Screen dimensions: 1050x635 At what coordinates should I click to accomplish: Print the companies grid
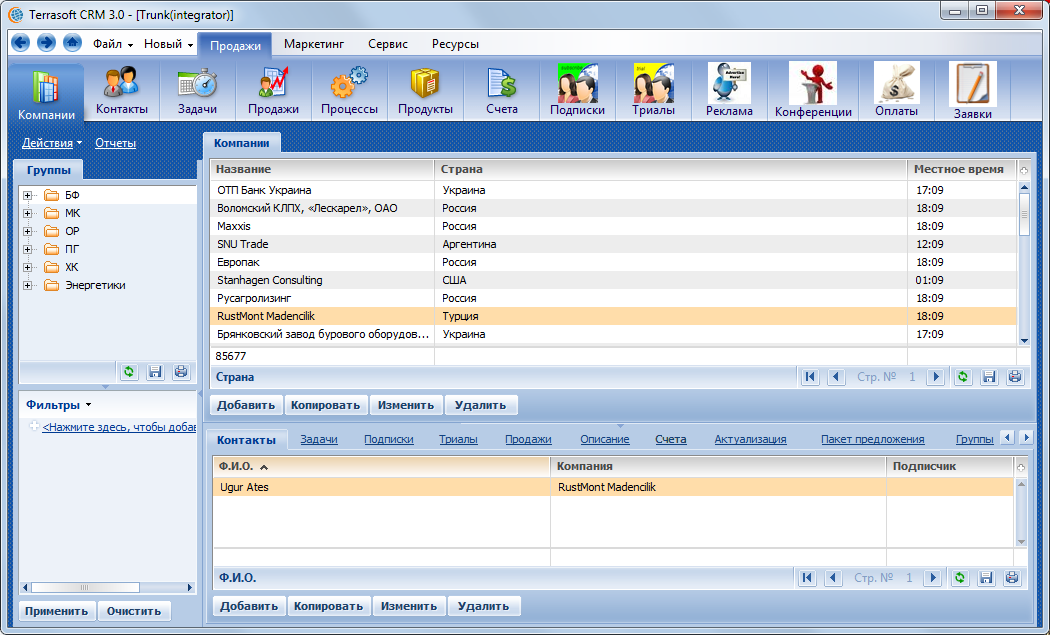(1015, 376)
